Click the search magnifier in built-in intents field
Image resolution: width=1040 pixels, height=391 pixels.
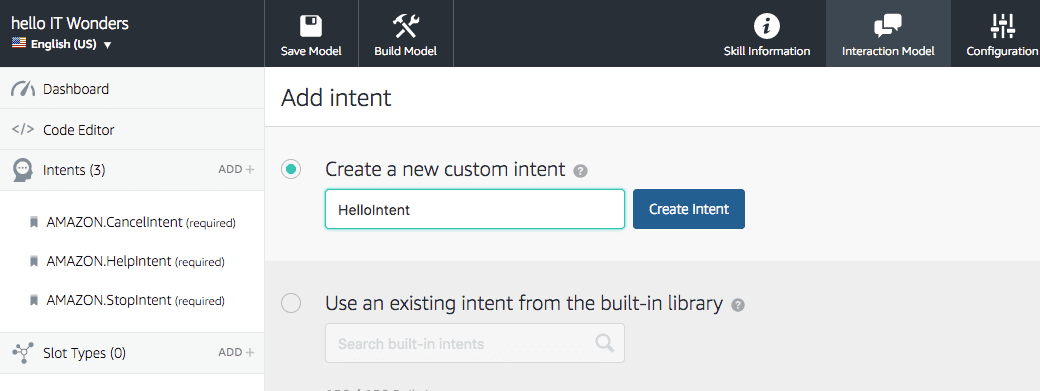[604, 343]
